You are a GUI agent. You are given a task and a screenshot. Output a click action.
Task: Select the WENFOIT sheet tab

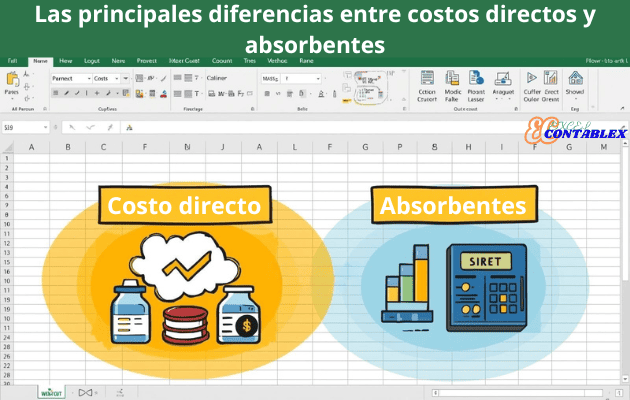(51, 391)
